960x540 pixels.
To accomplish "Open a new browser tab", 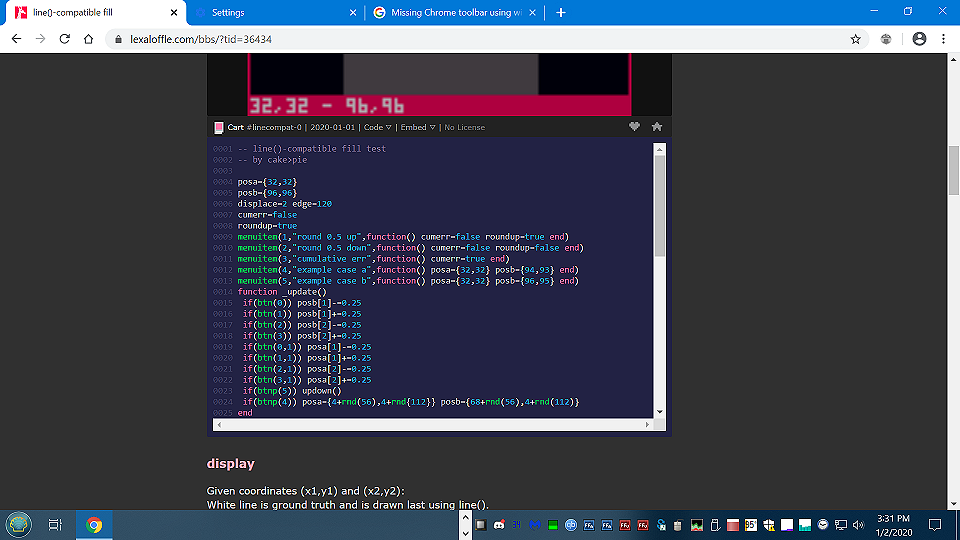I will (x=561, y=12).
